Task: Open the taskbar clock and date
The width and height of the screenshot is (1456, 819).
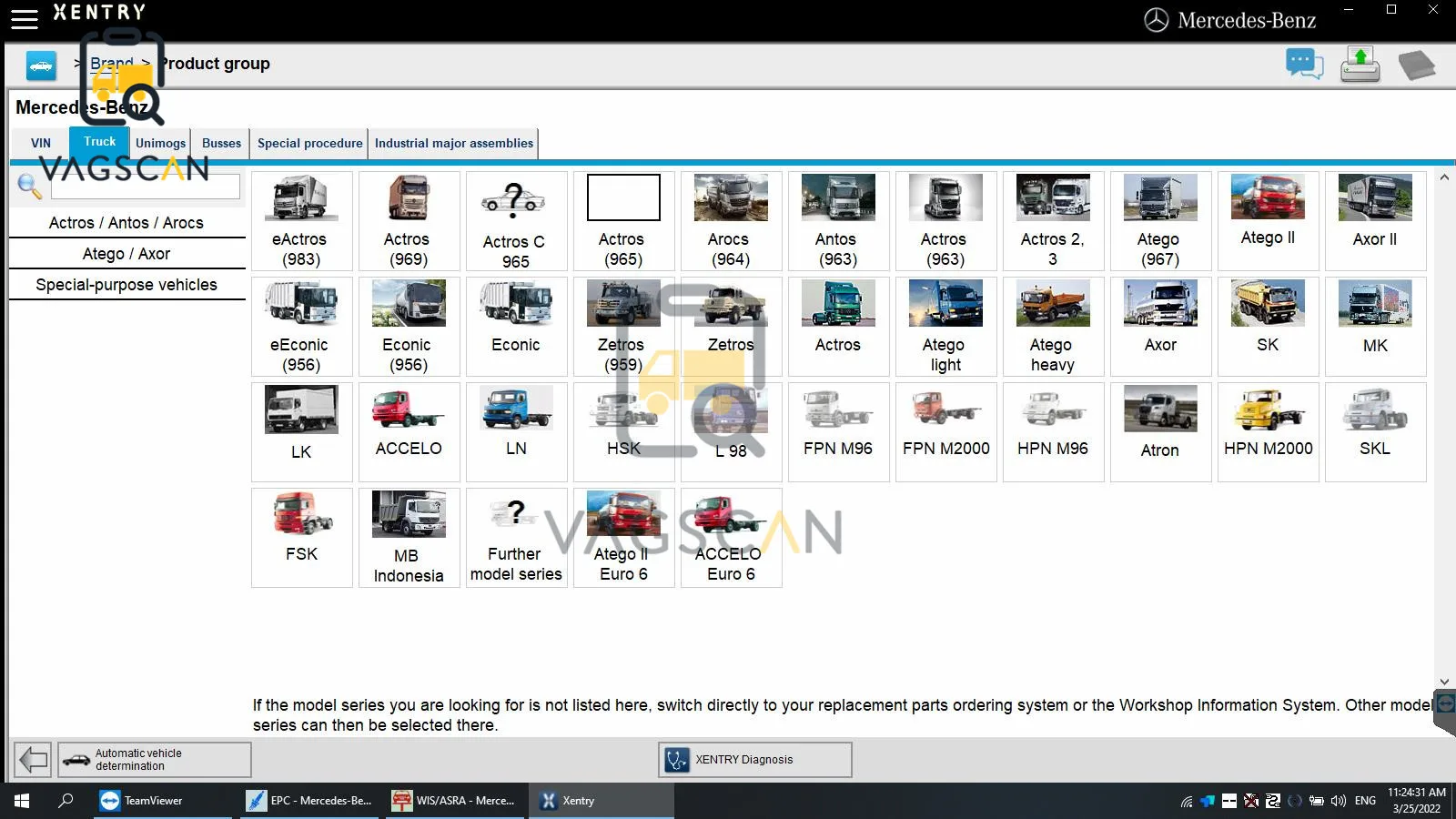Action: tap(1416, 801)
